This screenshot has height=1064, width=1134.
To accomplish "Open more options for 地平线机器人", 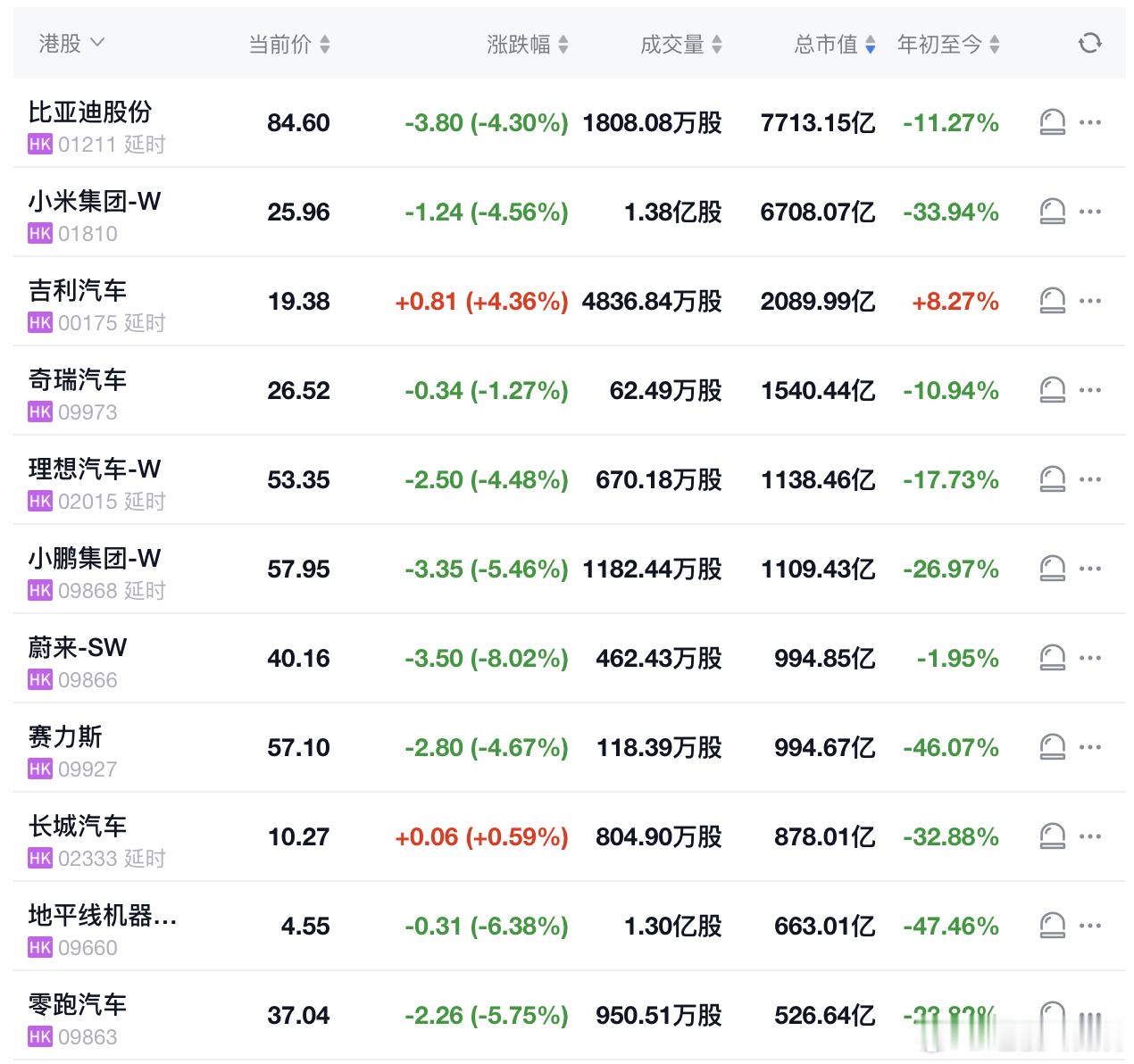I will tap(1090, 926).
